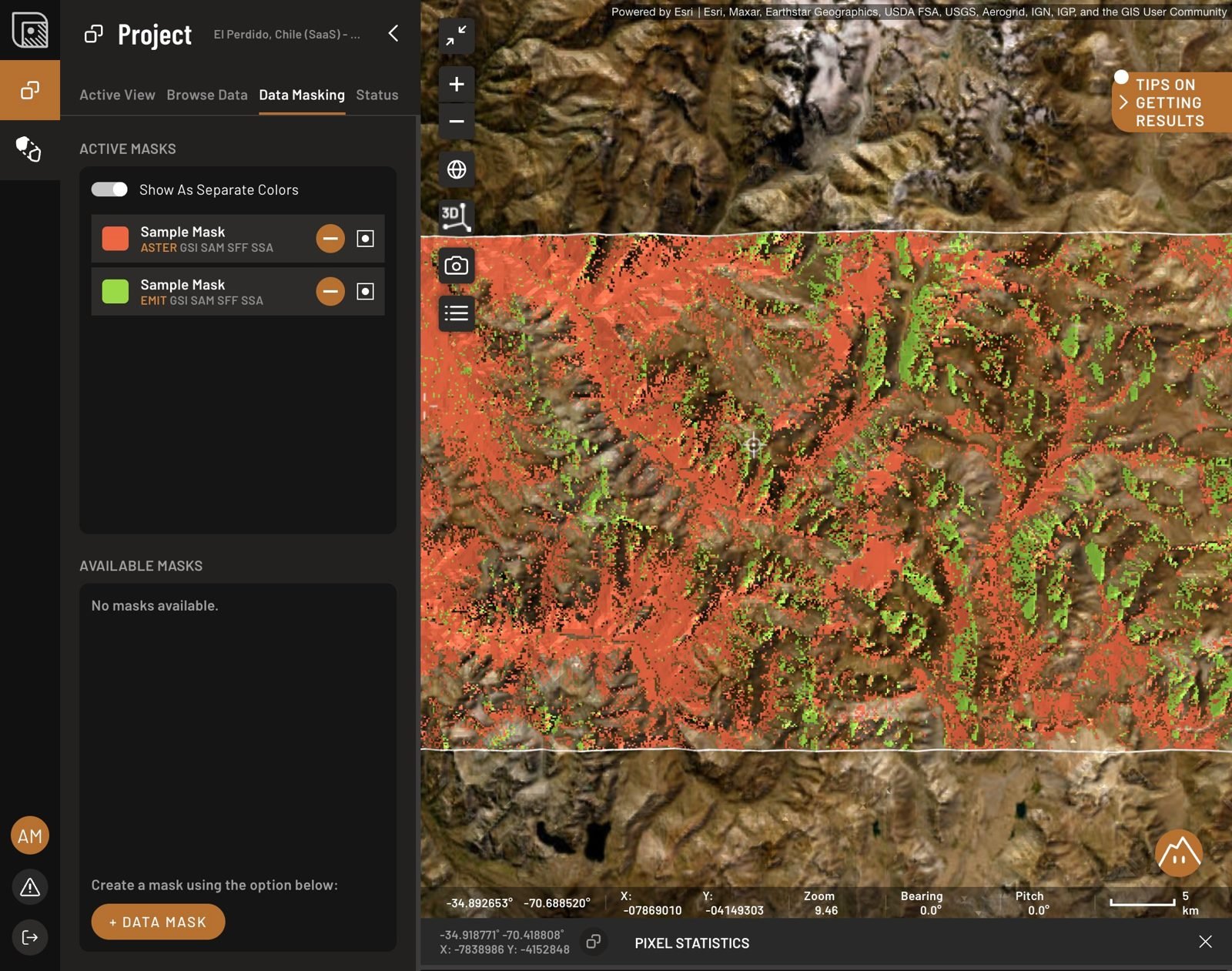Click the Zoom 9.46 readout
The image size is (1232, 971).
[819, 903]
